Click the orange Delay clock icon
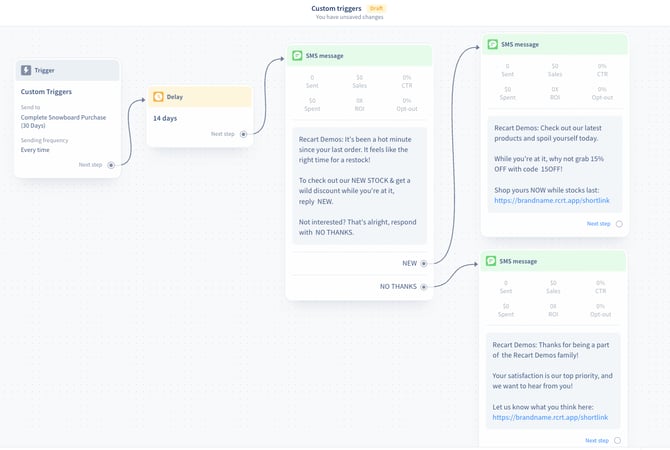Image resolution: width=670 pixels, height=450 pixels. tap(158, 97)
